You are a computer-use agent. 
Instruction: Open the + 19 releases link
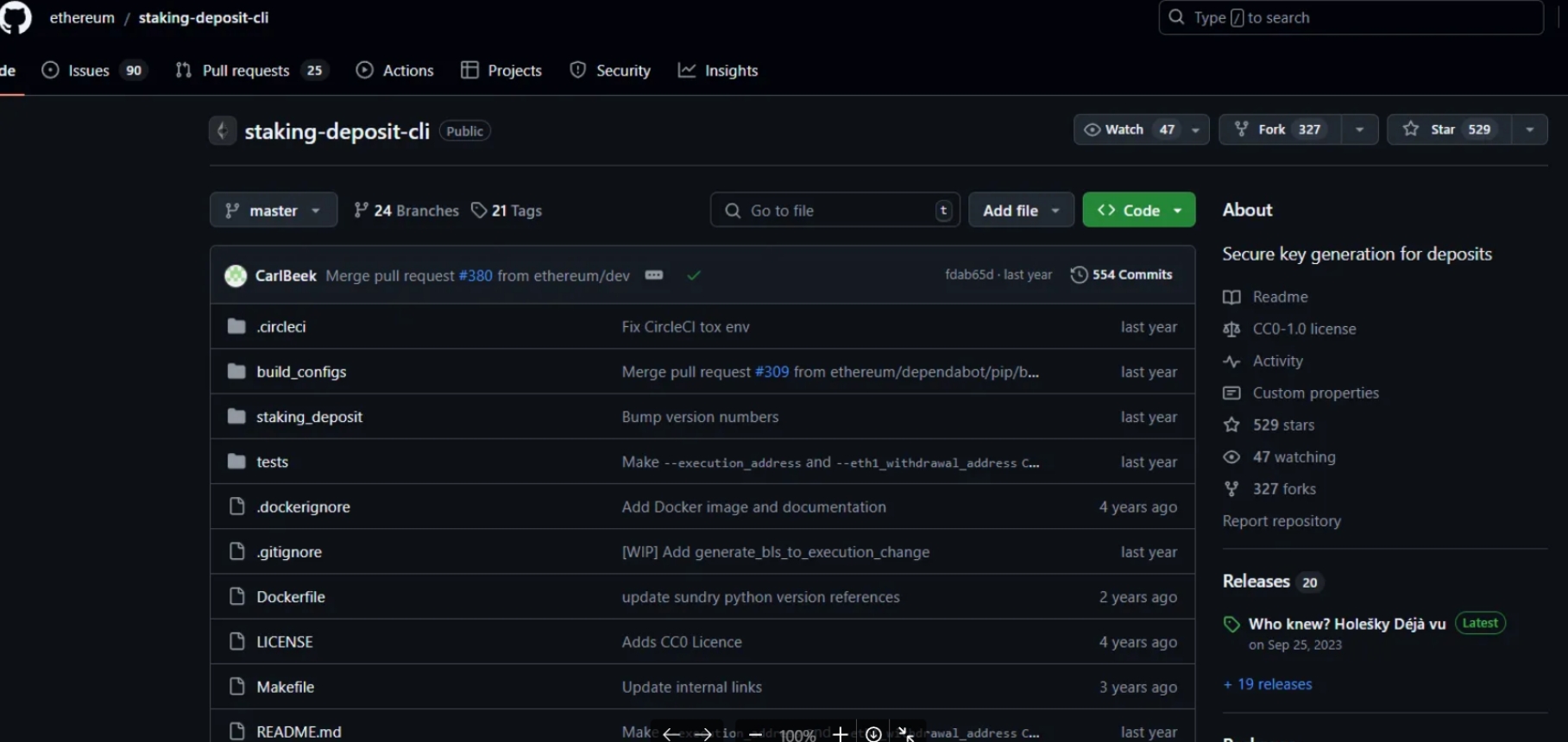coord(1267,684)
